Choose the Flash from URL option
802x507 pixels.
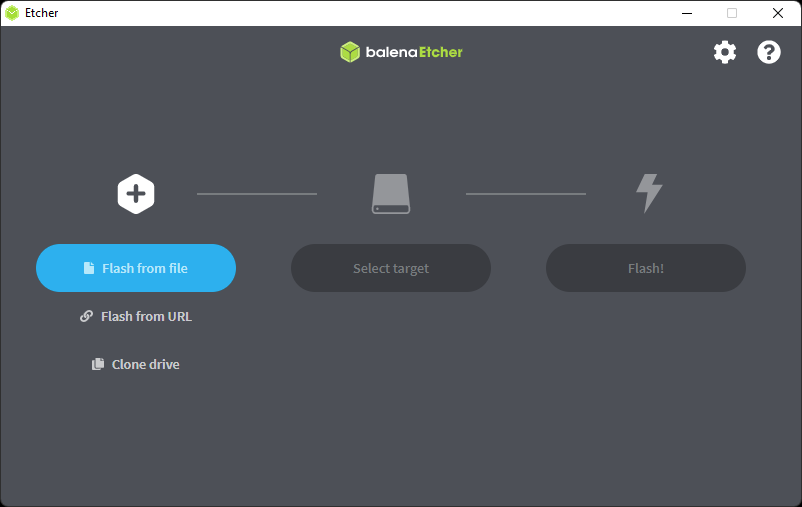click(146, 316)
